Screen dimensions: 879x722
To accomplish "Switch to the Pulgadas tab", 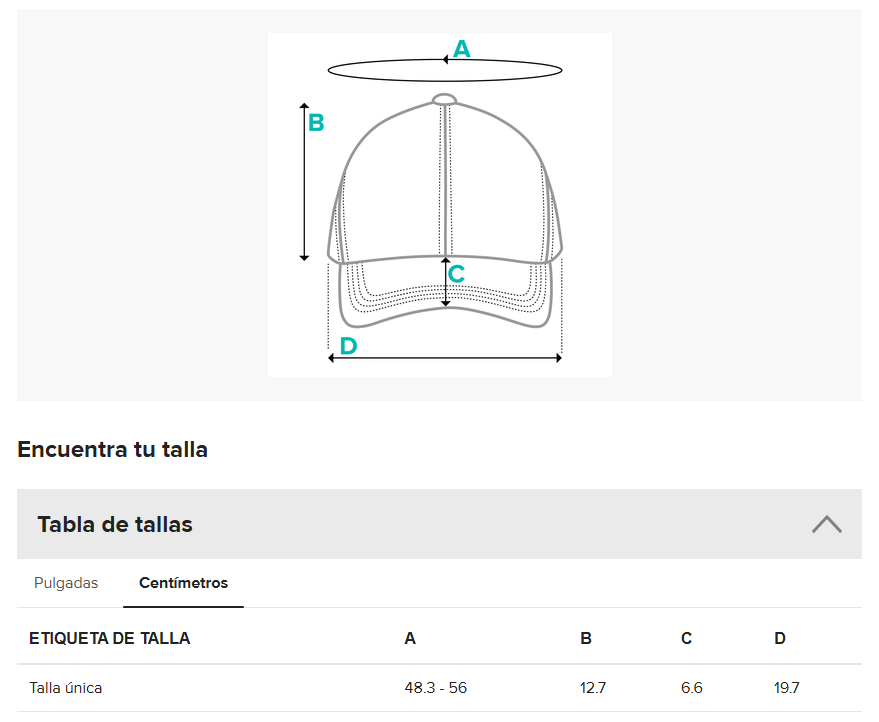I will (x=66, y=583).
